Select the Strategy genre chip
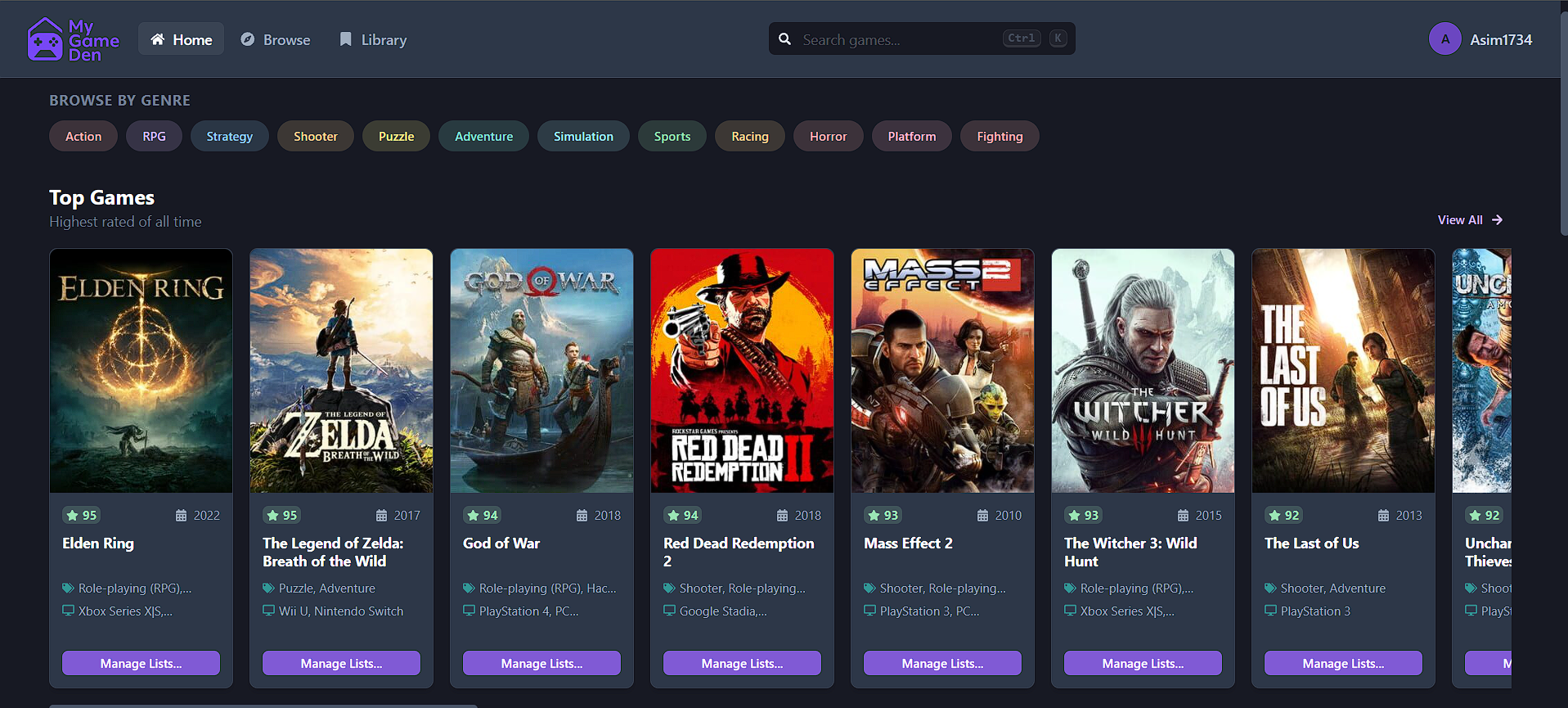 230,137
